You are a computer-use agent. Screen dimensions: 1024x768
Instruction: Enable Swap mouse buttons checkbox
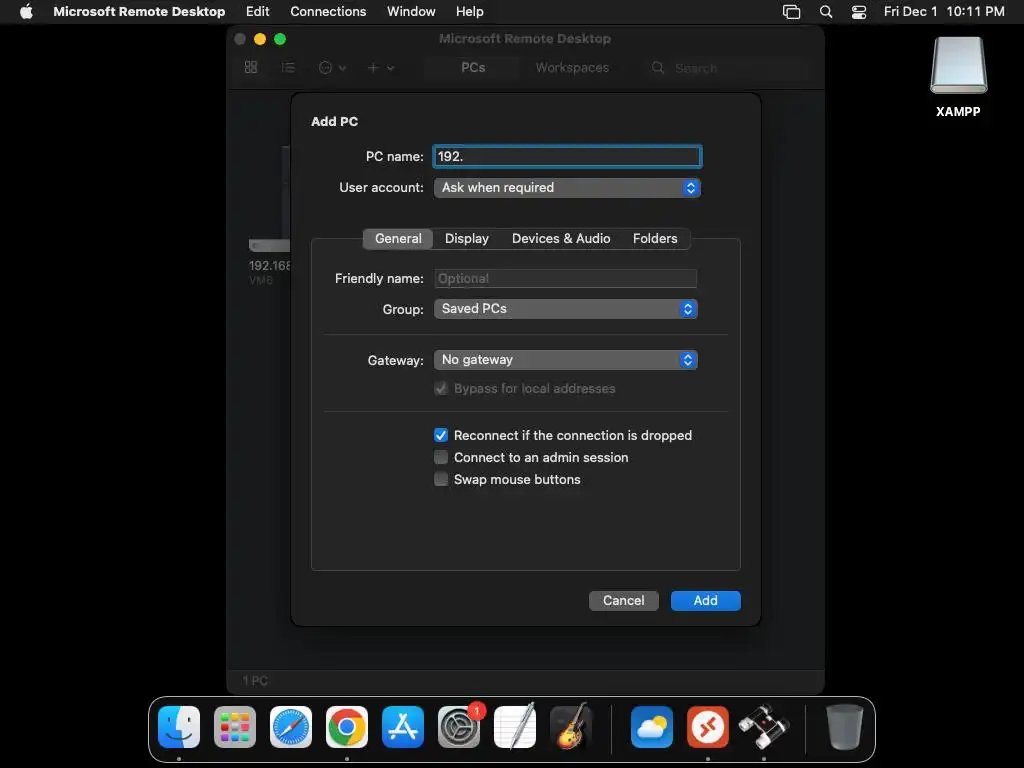click(x=441, y=479)
